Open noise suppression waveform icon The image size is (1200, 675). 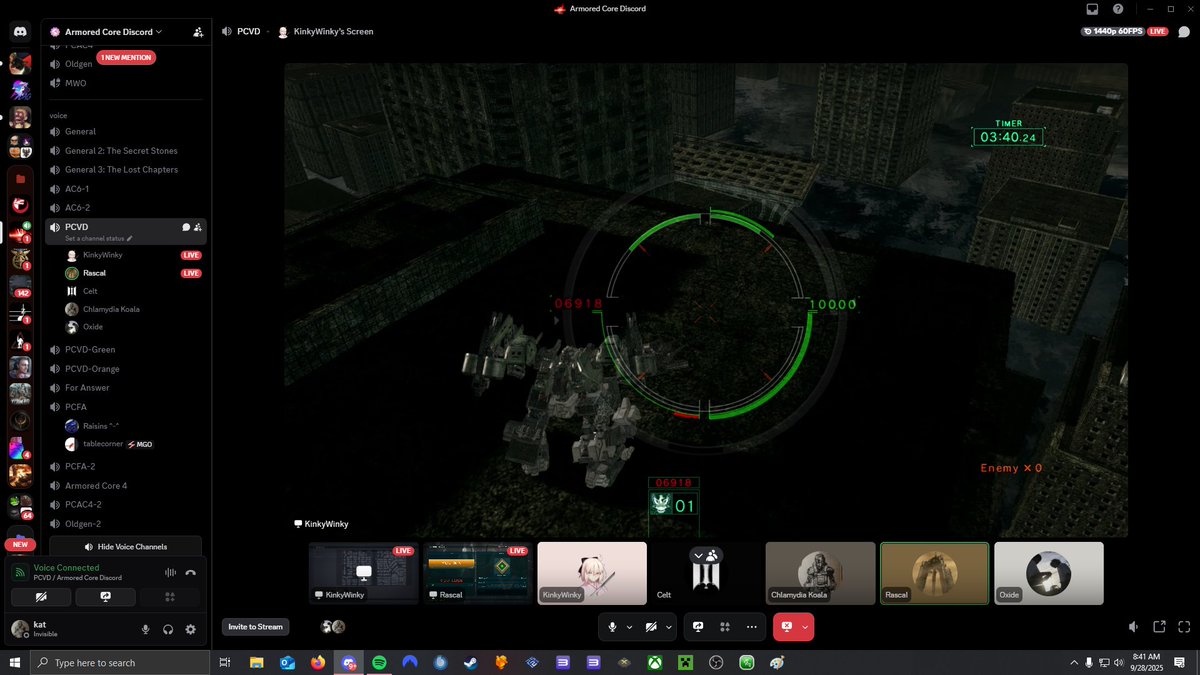coord(169,572)
